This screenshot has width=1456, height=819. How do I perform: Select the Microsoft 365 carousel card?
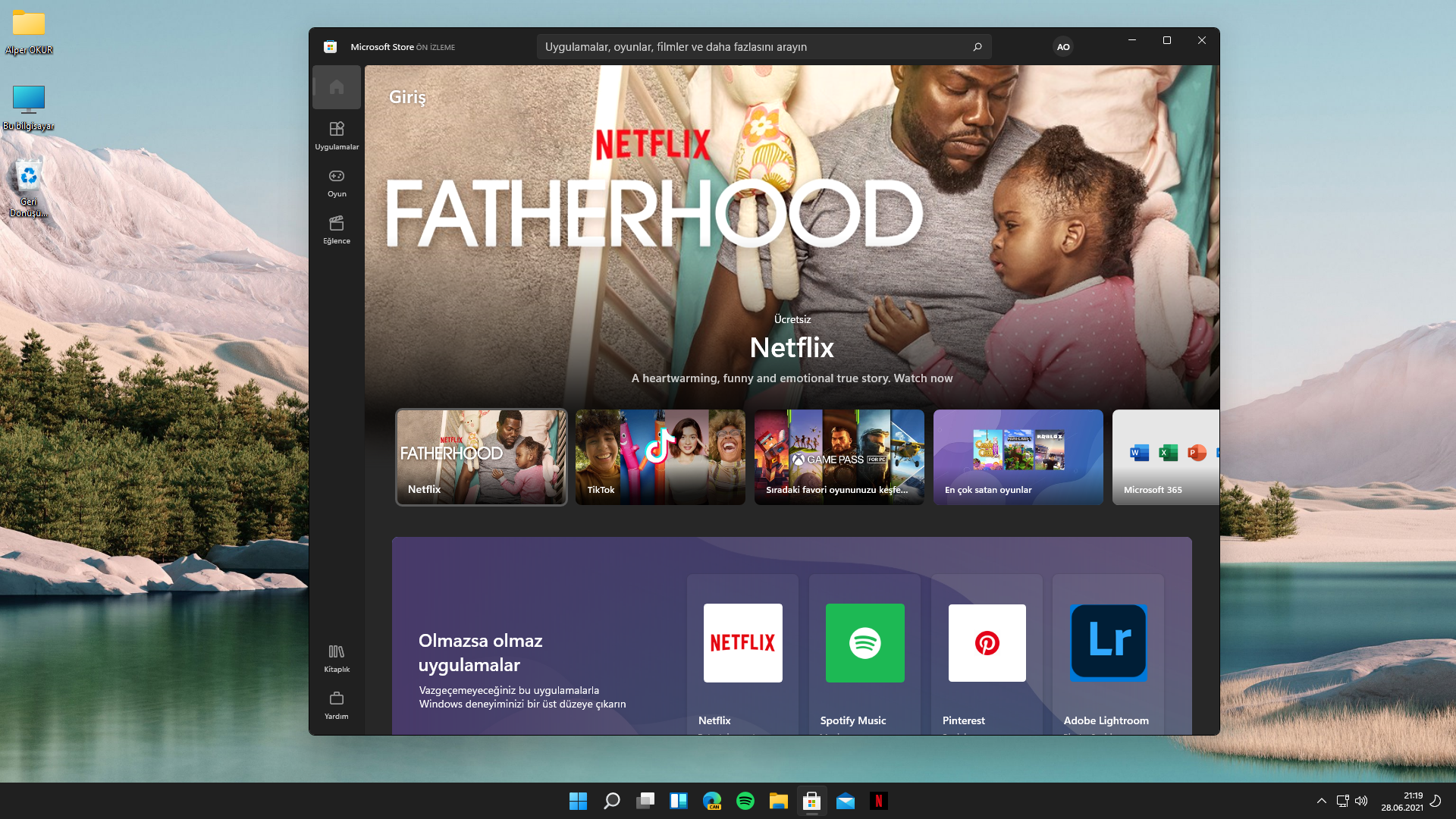pyautogui.click(x=1166, y=457)
